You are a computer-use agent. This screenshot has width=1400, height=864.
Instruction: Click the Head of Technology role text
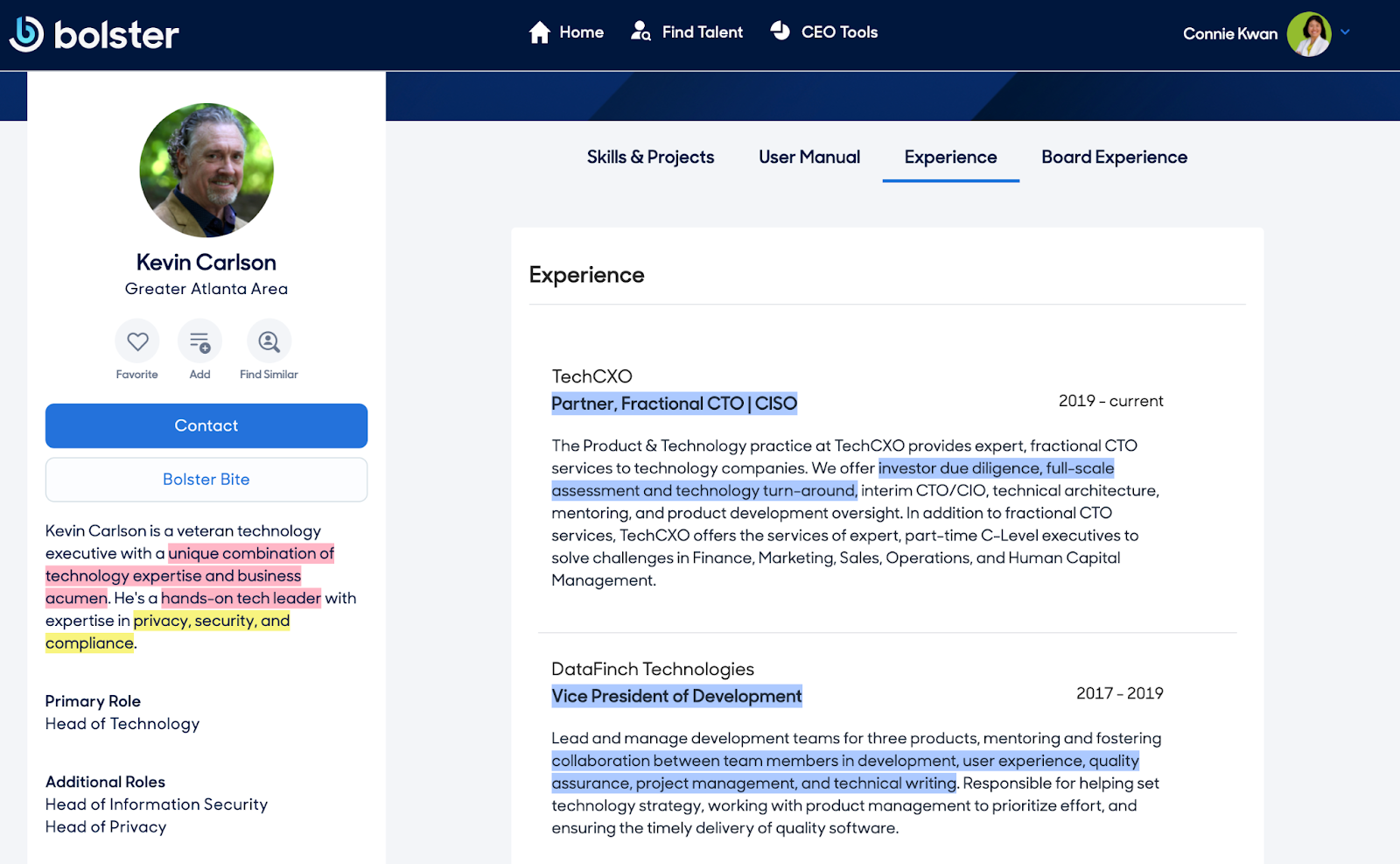pyautogui.click(x=122, y=724)
